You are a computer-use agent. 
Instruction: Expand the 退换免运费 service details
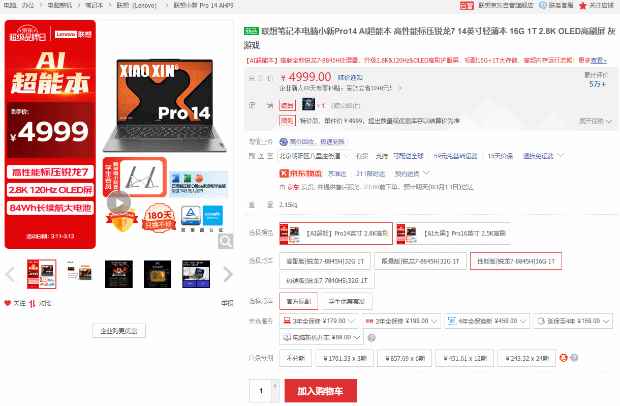coord(542,156)
